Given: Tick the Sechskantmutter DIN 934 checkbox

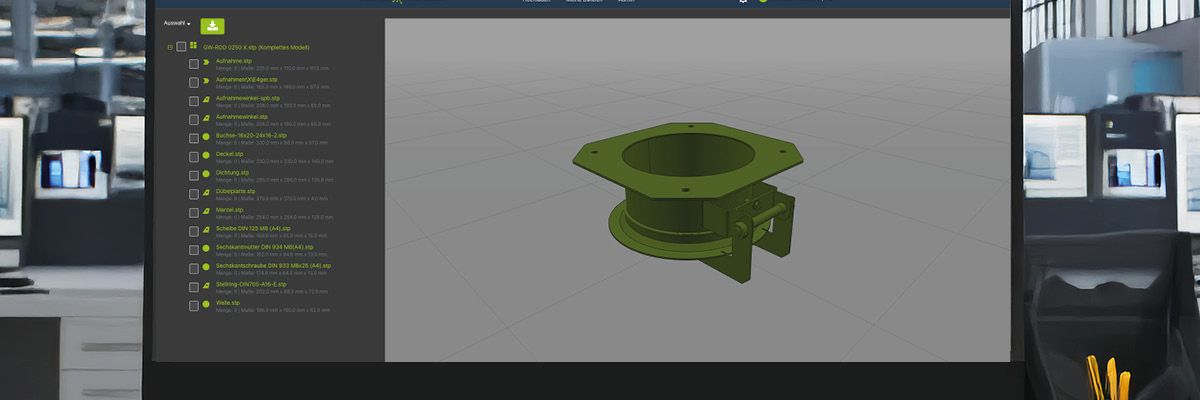Looking at the screenshot, I should (194, 250).
